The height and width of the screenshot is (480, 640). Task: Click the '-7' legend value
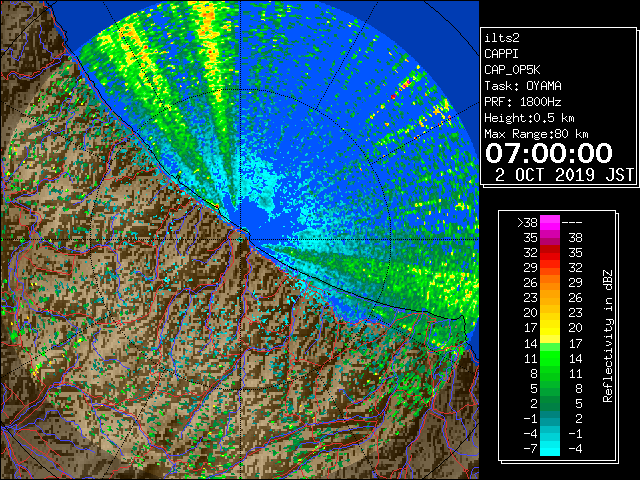(x=530, y=448)
